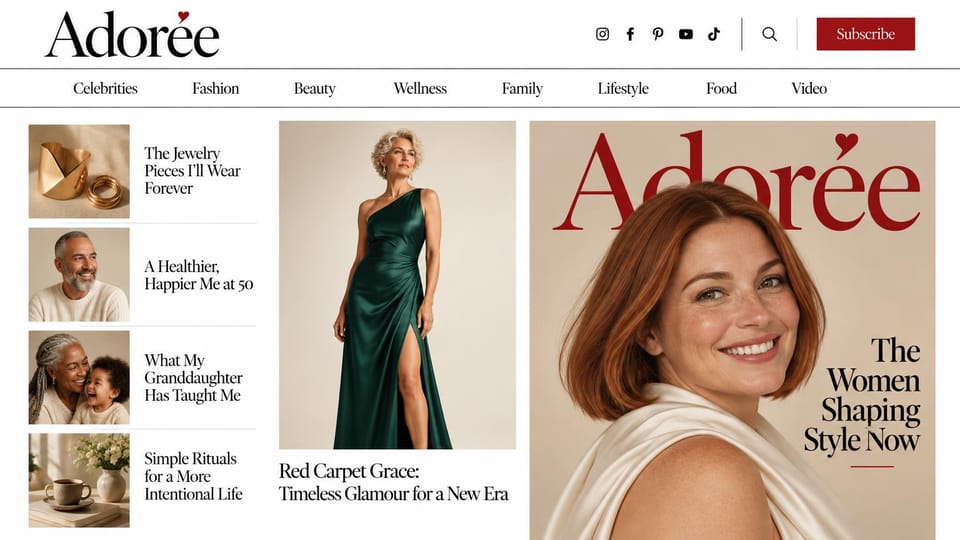The width and height of the screenshot is (960, 540).
Task: Go to the Adorée logo in header
Action: point(132,34)
